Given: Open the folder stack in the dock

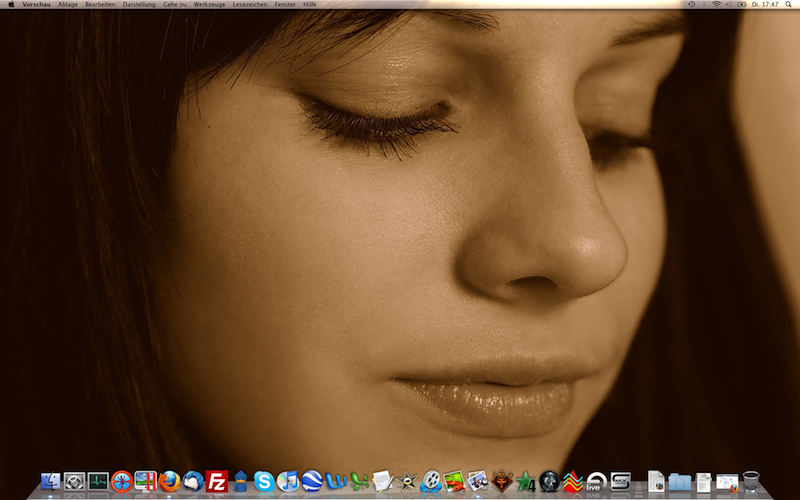Looking at the screenshot, I should click(680, 481).
